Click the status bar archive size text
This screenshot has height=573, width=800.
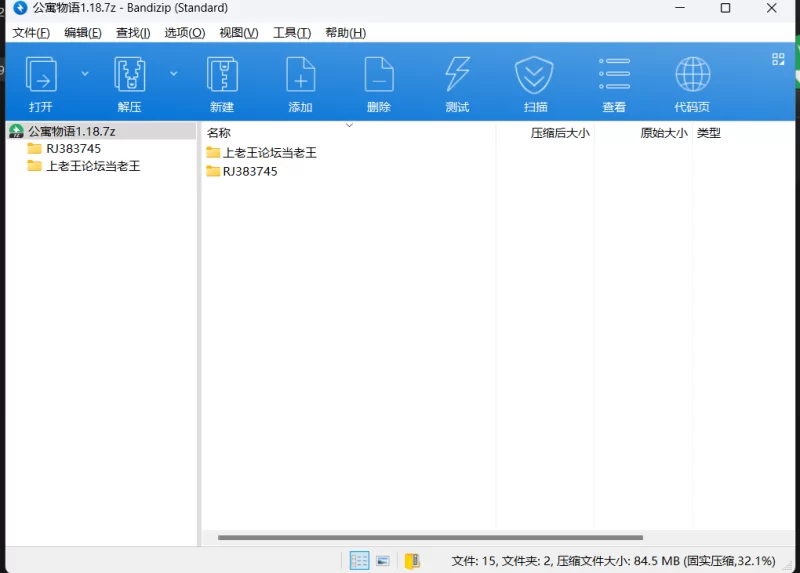(x=613, y=561)
